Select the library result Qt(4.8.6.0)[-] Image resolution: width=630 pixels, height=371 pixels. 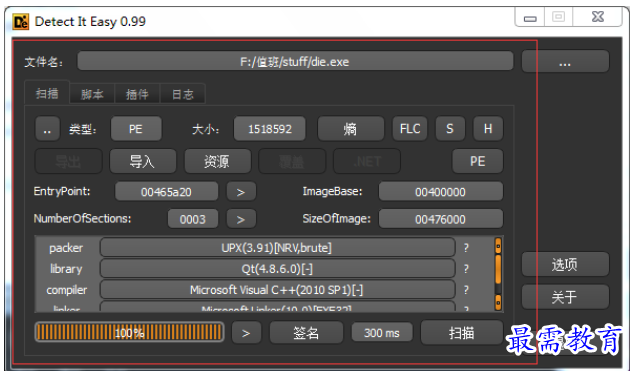[277, 269]
